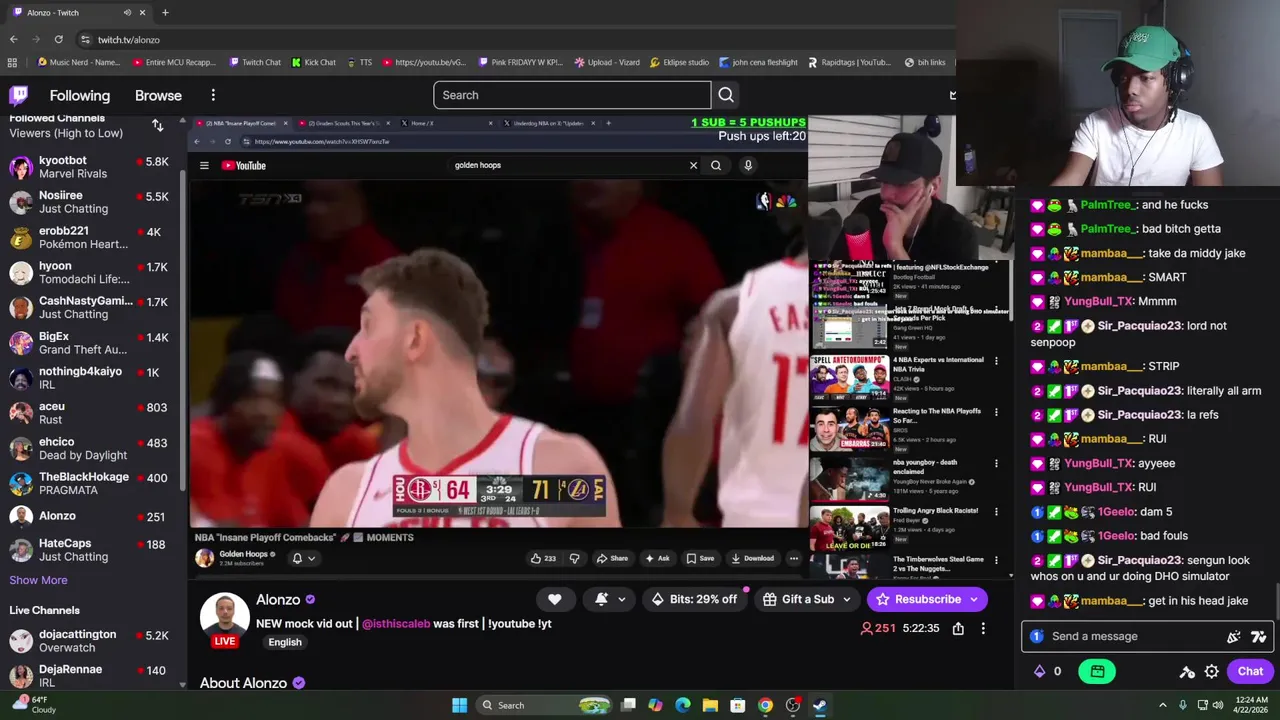Click mambaa___ username in latest chat message

click(1111, 601)
